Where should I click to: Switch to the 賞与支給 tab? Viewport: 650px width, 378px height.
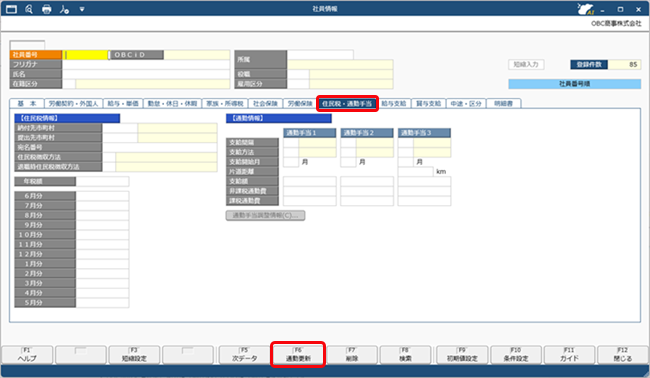click(429, 103)
